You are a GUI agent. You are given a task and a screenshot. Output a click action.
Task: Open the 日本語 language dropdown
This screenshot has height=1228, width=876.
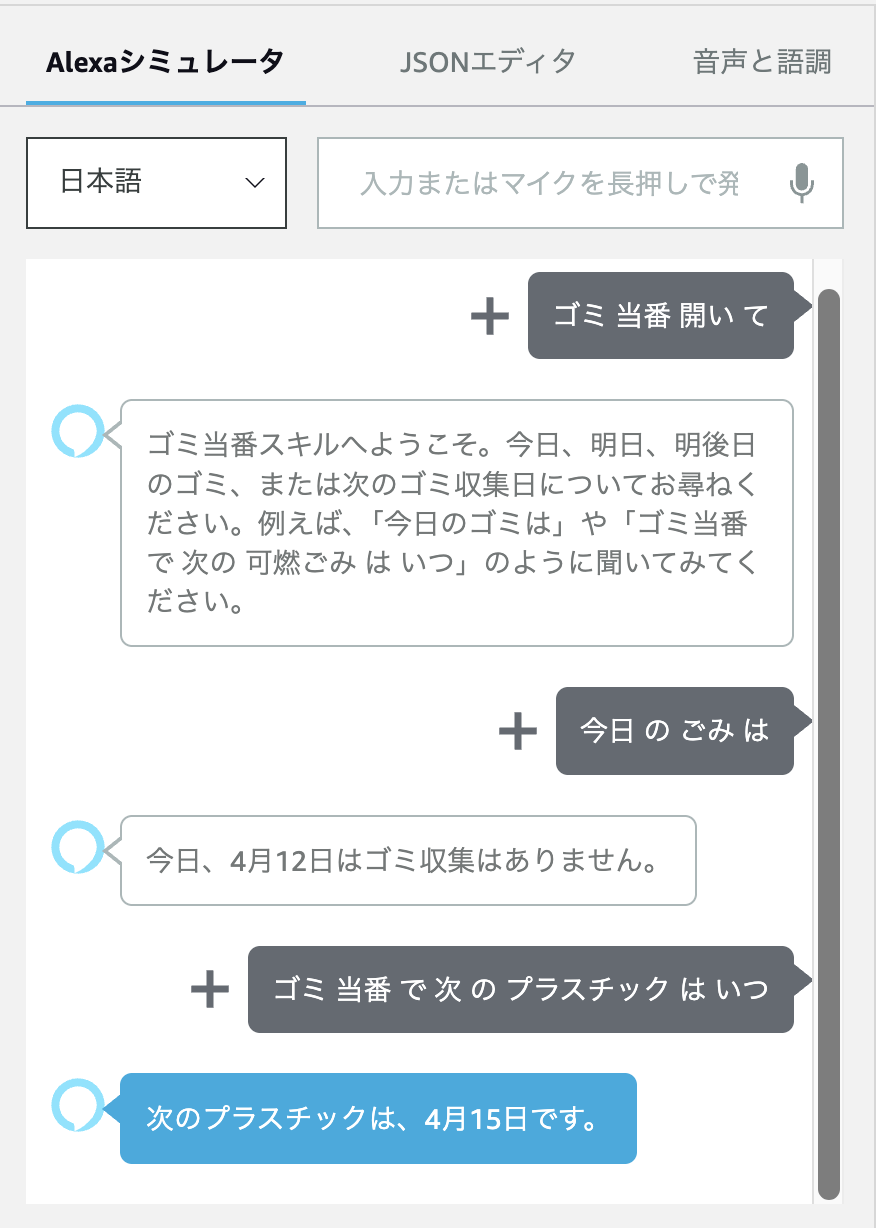(x=156, y=183)
